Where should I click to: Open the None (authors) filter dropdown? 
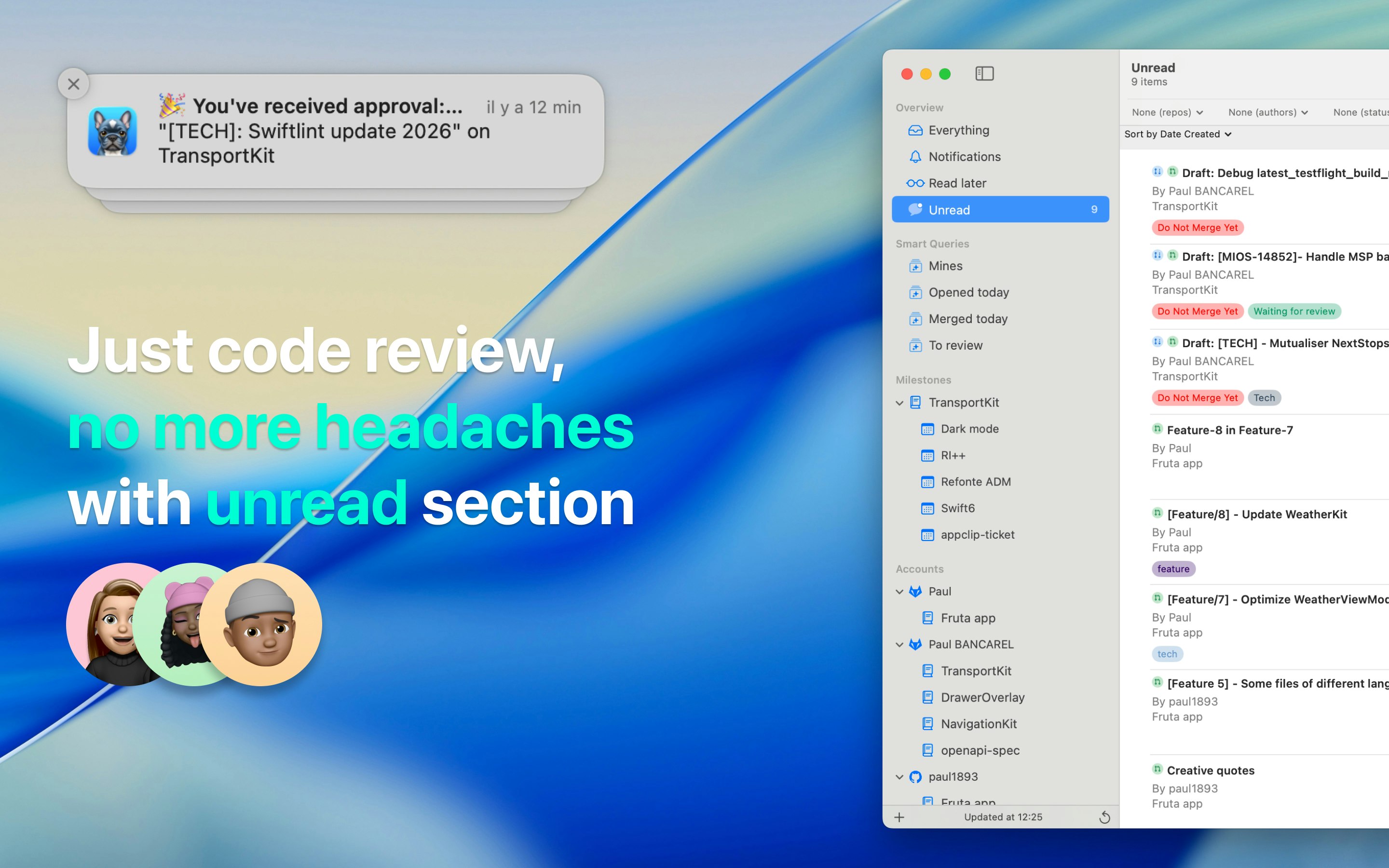coord(1267,112)
